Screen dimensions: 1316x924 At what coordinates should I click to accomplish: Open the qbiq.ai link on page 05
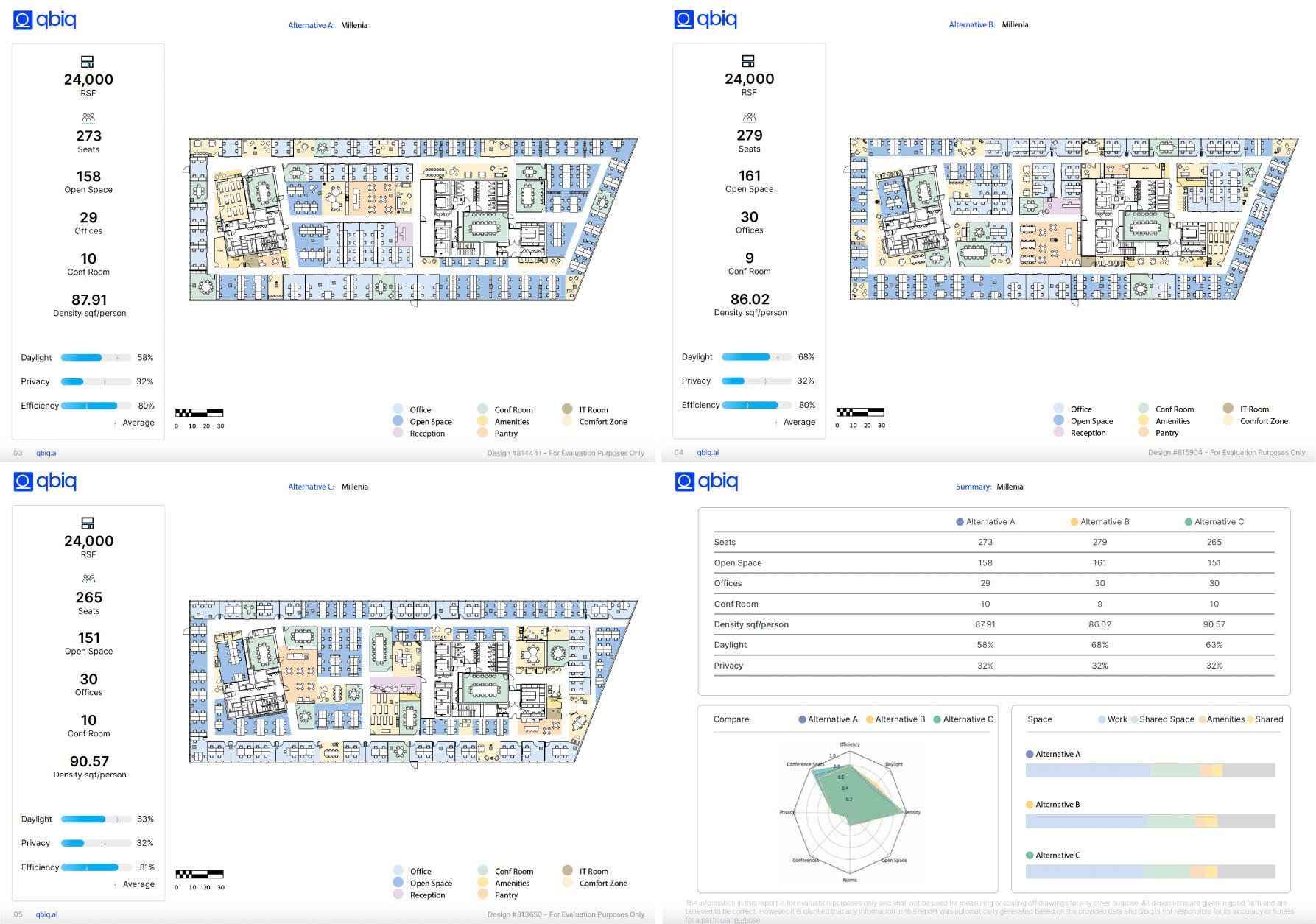(47, 914)
